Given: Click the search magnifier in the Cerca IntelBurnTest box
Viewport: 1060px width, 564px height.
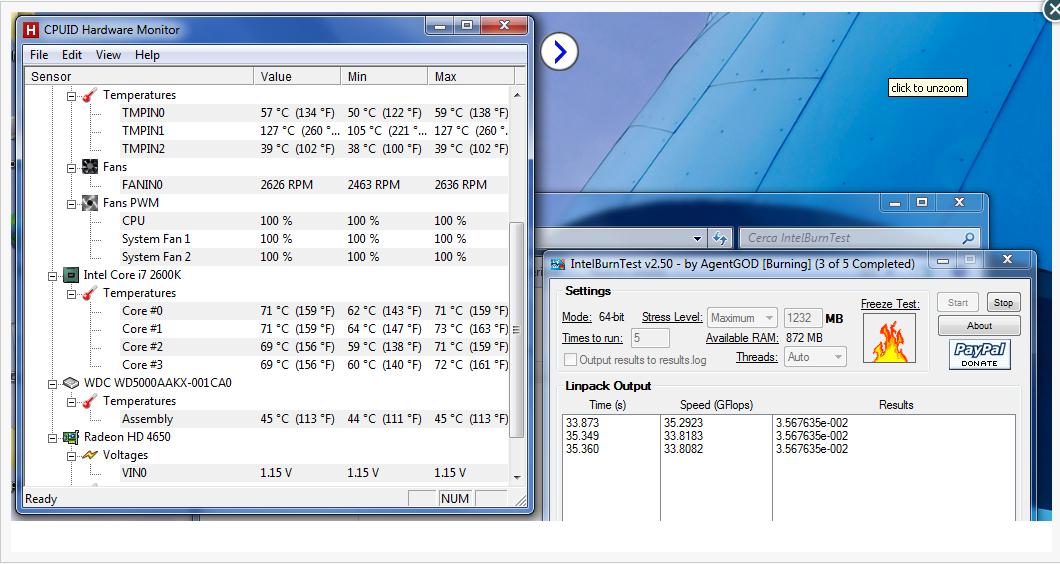Looking at the screenshot, I should (x=968, y=238).
